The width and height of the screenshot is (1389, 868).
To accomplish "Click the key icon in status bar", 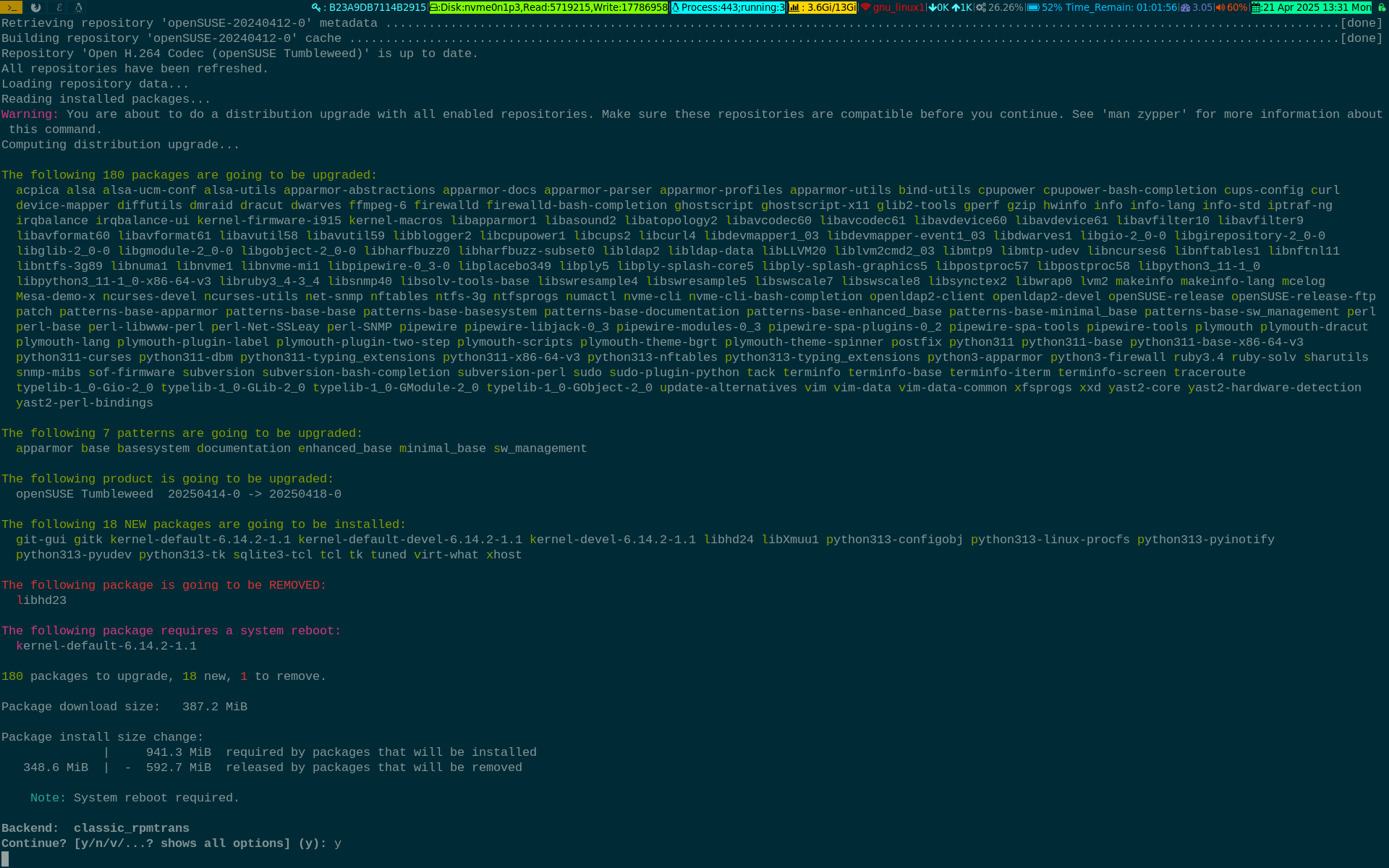I will [316, 7].
